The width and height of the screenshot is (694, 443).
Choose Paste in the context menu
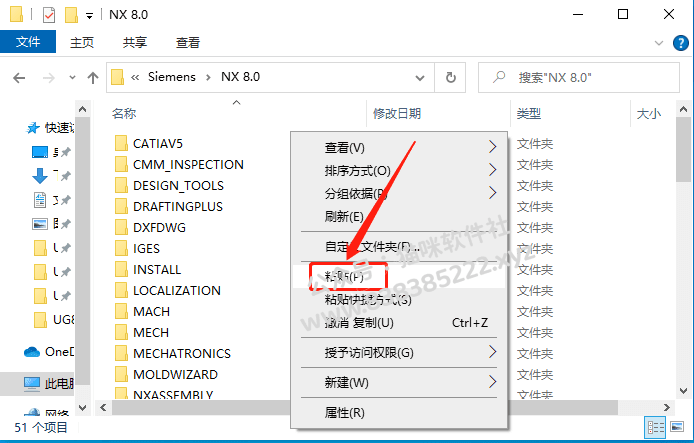coord(399,277)
